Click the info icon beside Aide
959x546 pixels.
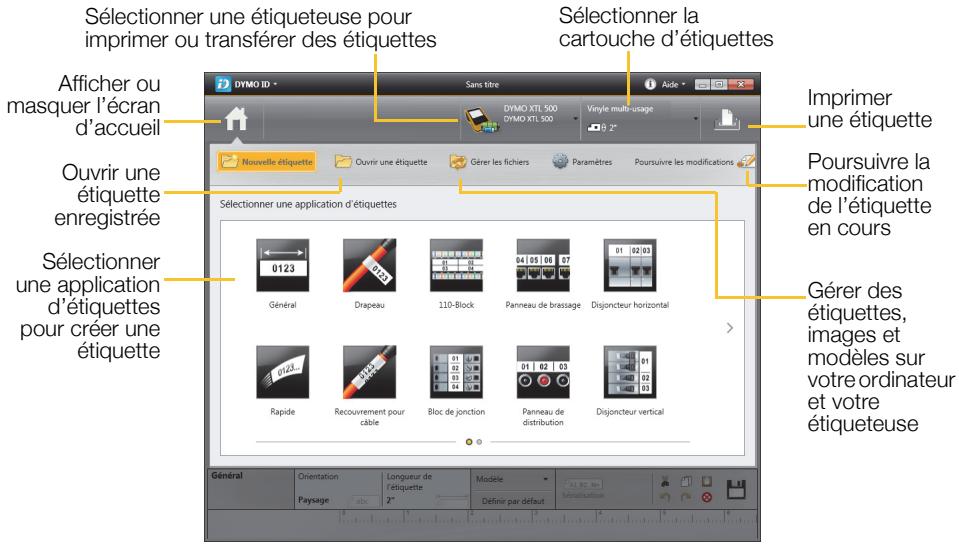(650, 84)
